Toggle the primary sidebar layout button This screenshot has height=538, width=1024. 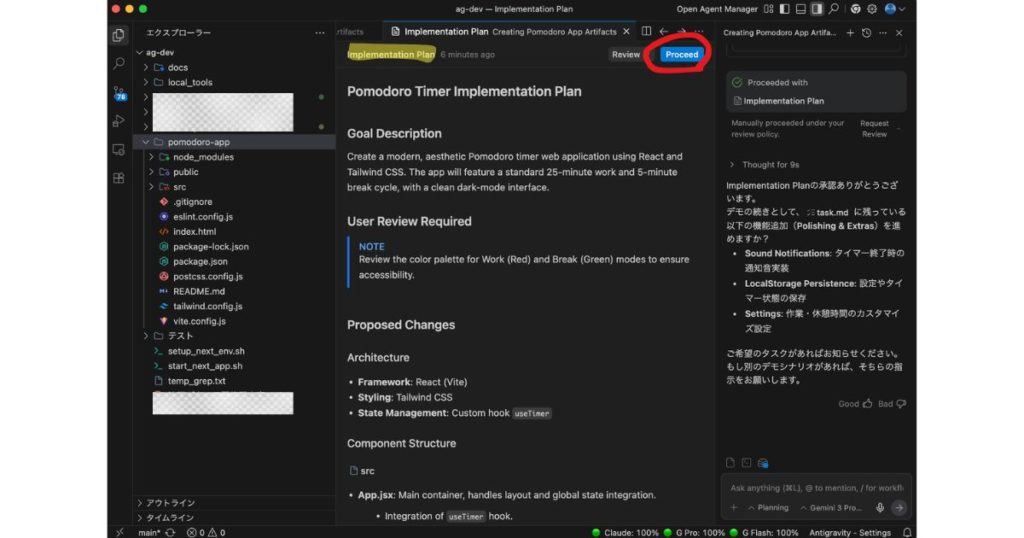click(783, 9)
